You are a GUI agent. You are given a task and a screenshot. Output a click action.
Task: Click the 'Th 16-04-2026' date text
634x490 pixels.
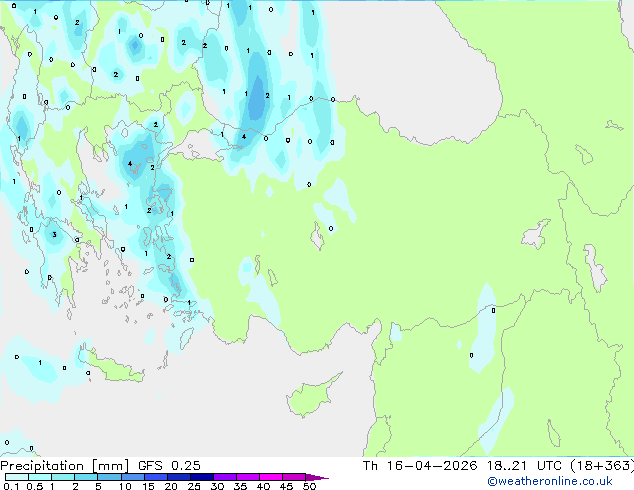point(420,466)
